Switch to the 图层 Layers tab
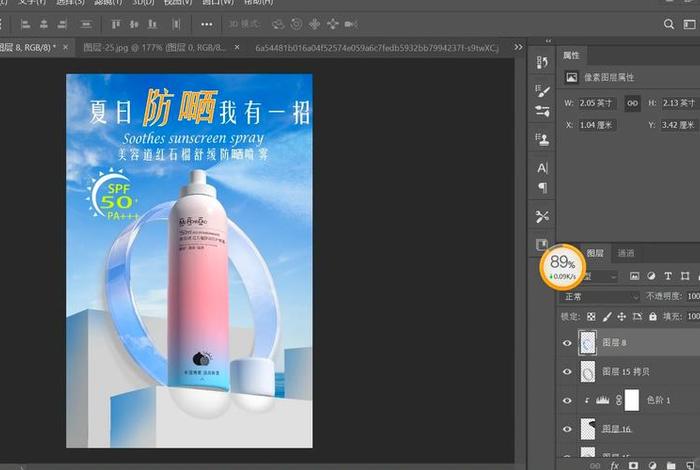Screen dimensions: 700x470 pyautogui.click(x=595, y=253)
